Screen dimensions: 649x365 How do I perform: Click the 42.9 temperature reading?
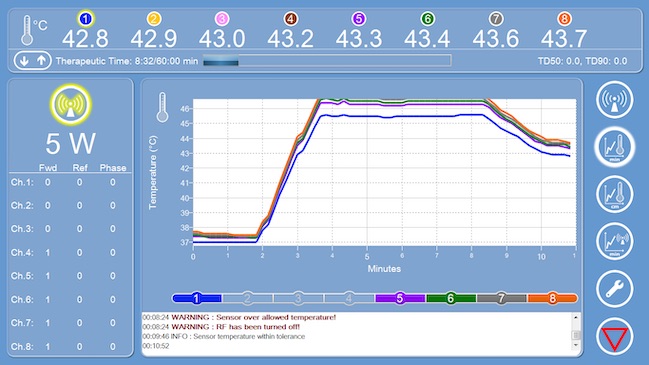click(x=154, y=38)
